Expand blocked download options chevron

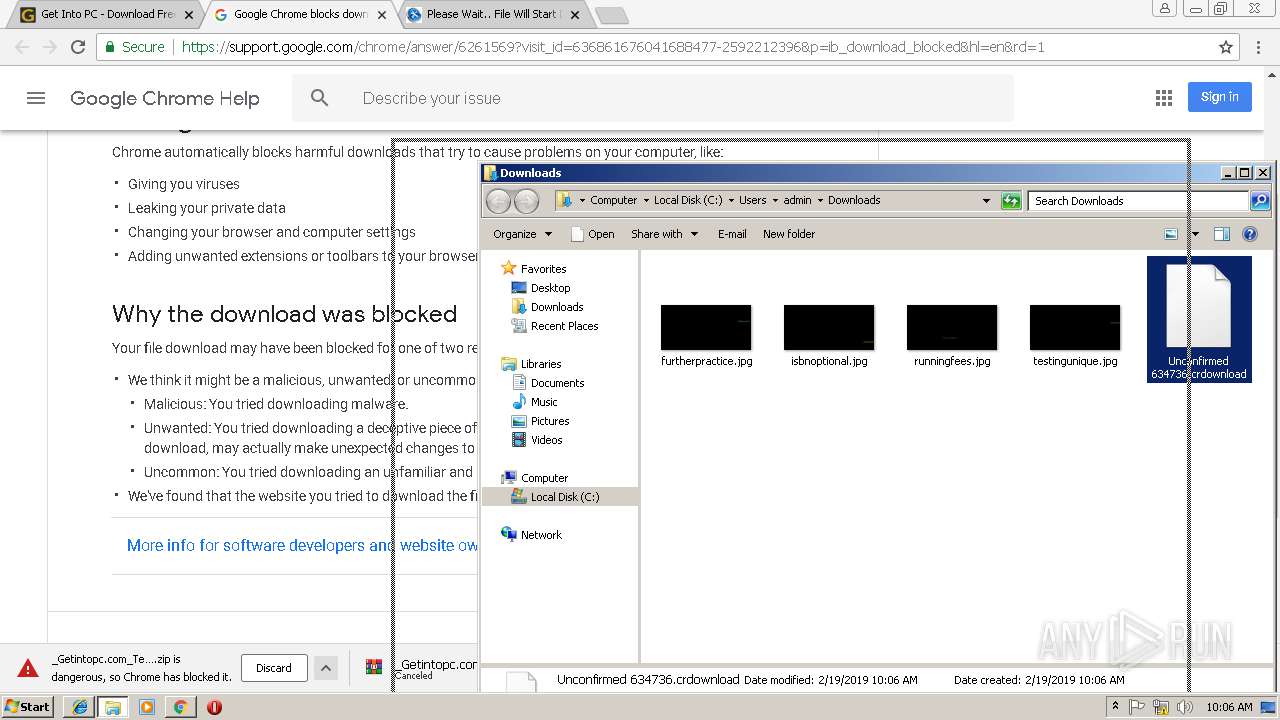pyautogui.click(x=325, y=668)
